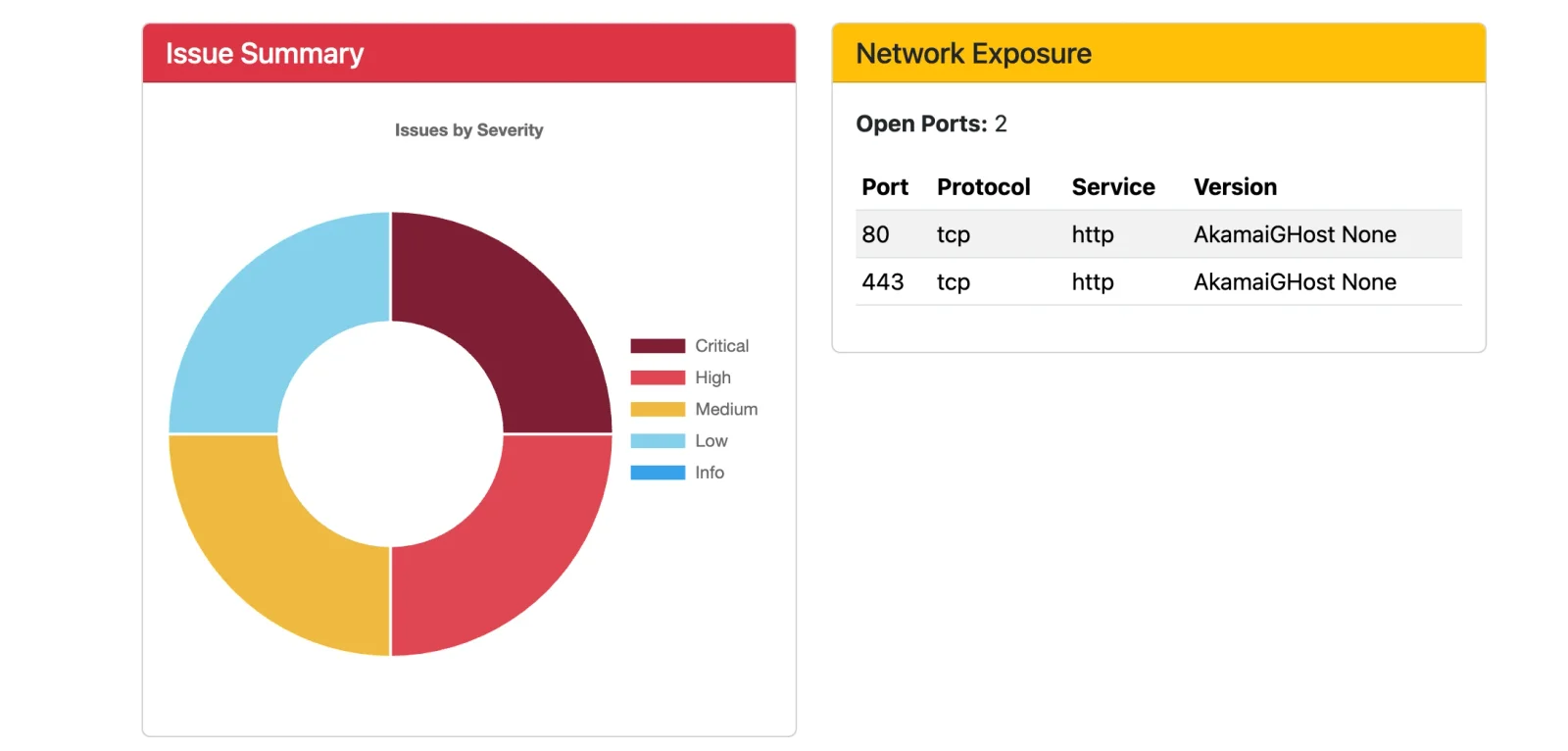
Task: Toggle the Critical legend color swatch
Action: [658, 346]
